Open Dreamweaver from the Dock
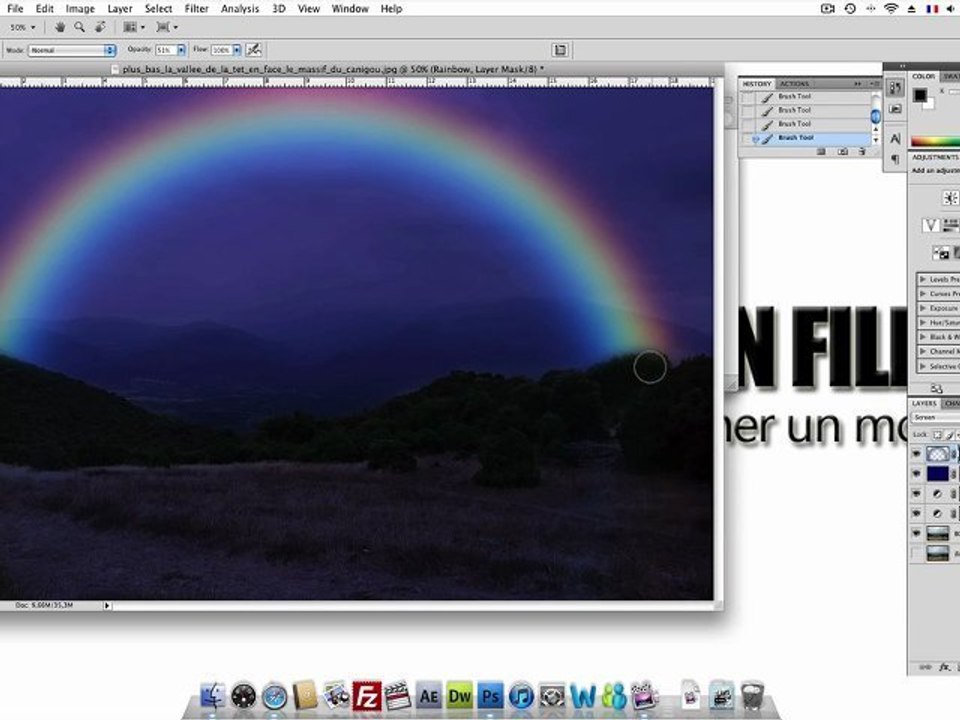960x720 pixels. (x=460, y=696)
